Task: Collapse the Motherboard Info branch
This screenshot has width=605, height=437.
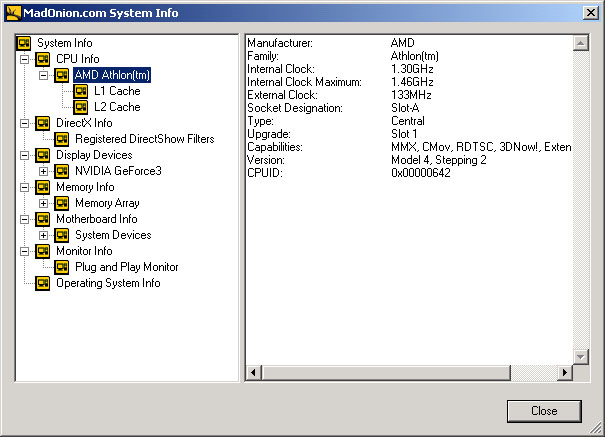Action: point(24,219)
